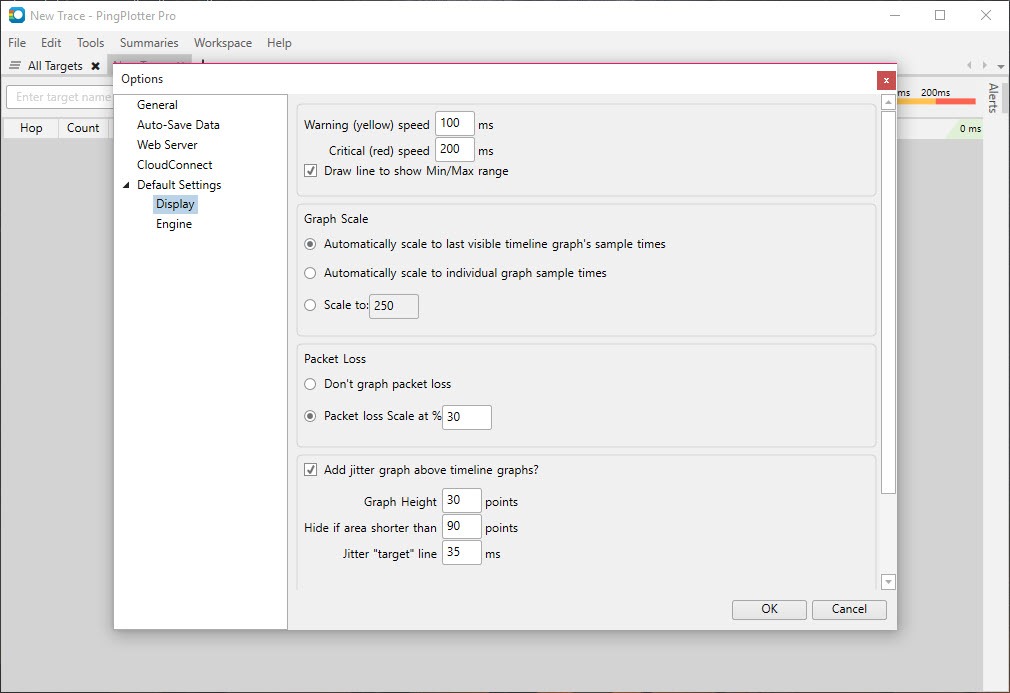Open the tab list dropdown arrow
This screenshot has height=693, width=1010.
click(x=1000, y=66)
